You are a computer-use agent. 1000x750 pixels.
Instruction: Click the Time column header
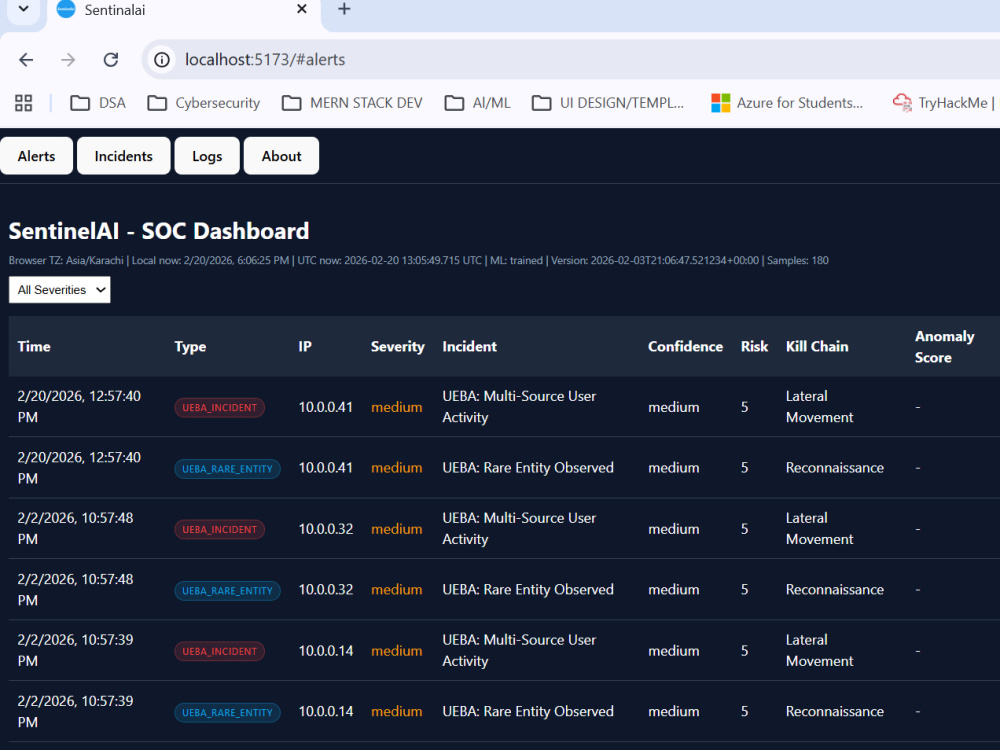(x=34, y=346)
